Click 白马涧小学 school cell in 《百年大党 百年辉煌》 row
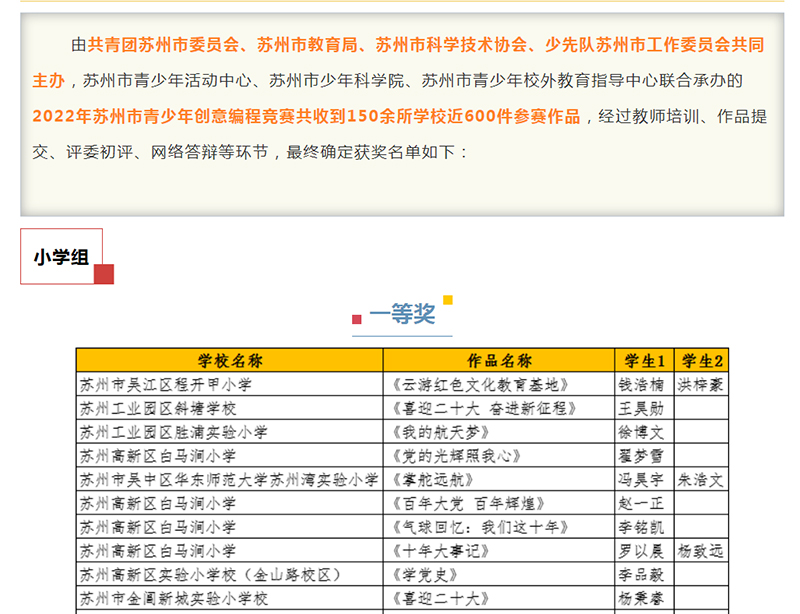Image resolution: width=800 pixels, height=614 pixels. [158, 504]
